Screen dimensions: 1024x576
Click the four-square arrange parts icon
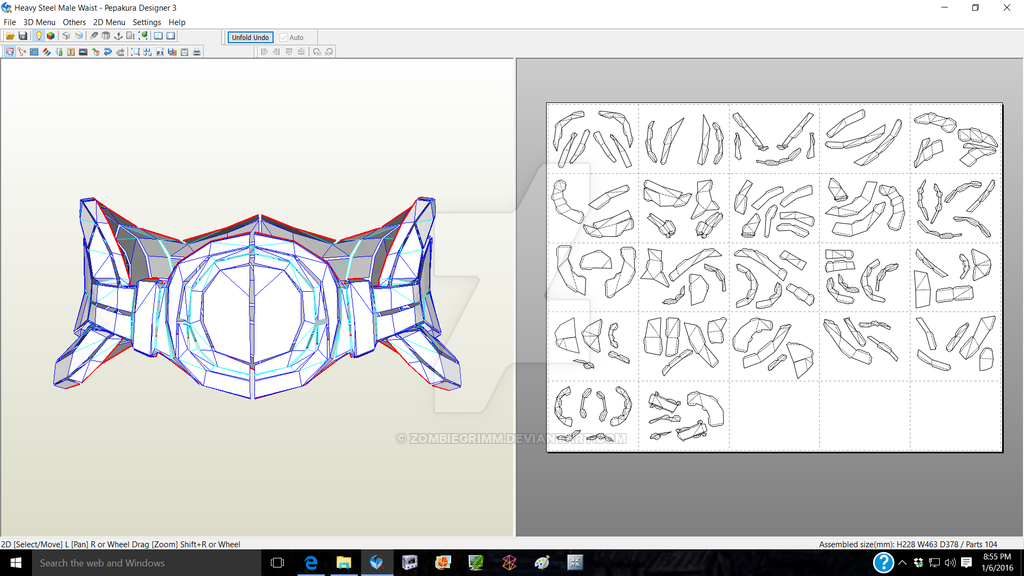pyautogui.click(x=148, y=52)
